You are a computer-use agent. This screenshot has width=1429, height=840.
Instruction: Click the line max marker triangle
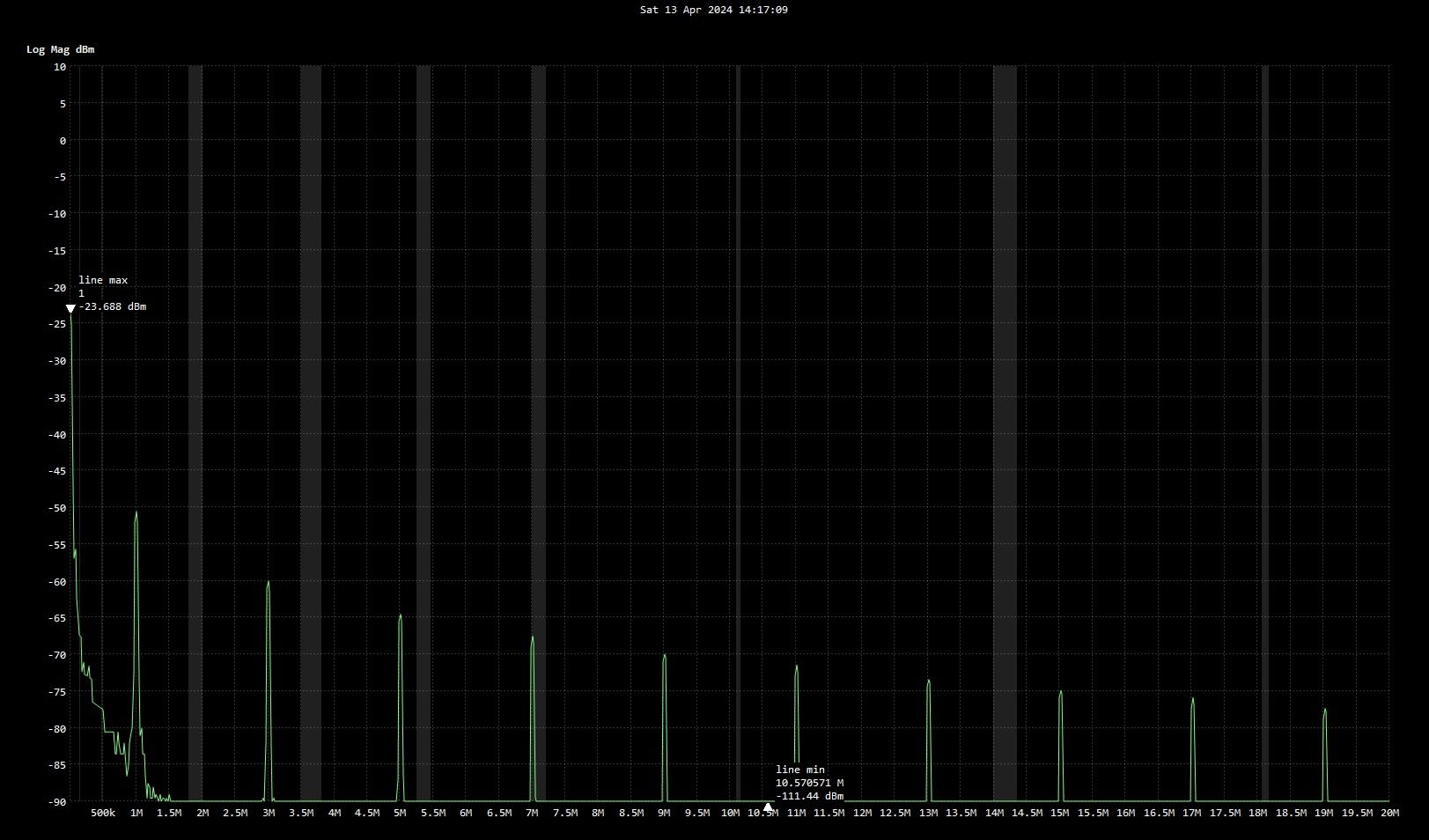70,308
